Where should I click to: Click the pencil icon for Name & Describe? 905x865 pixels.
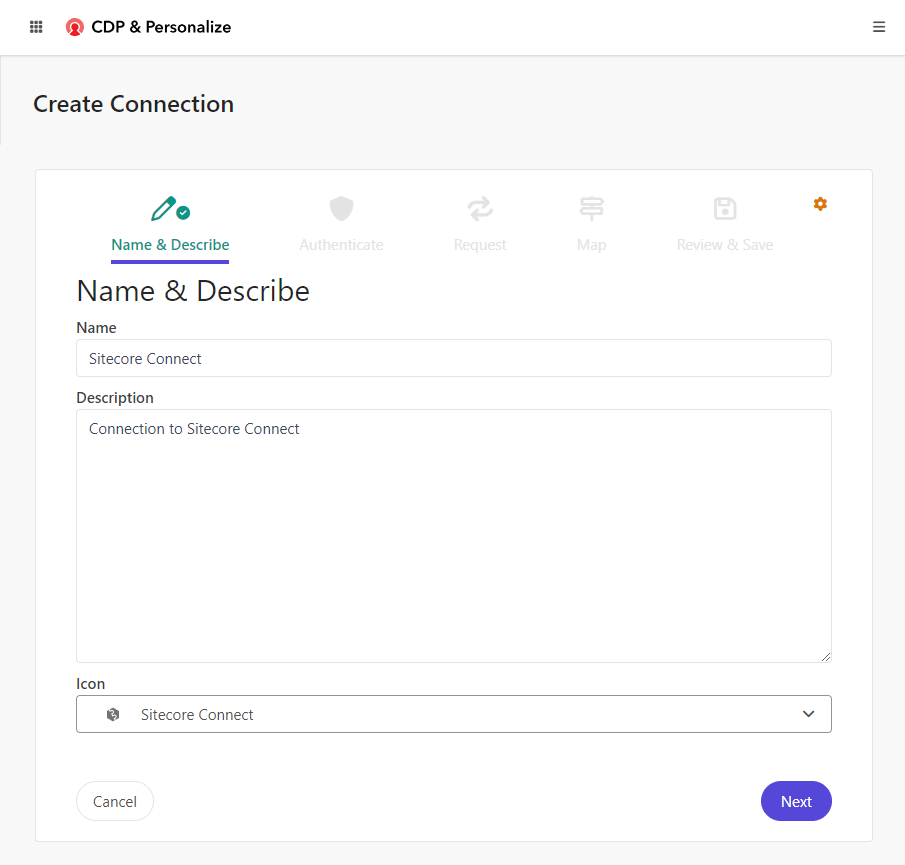[164, 209]
